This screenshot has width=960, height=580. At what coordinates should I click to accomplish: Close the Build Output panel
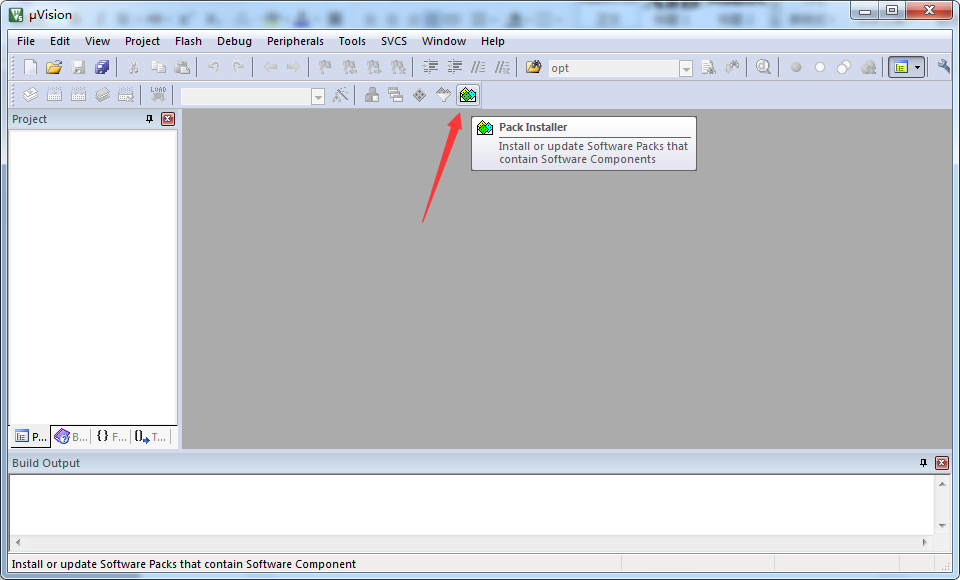tap(942, 463)
